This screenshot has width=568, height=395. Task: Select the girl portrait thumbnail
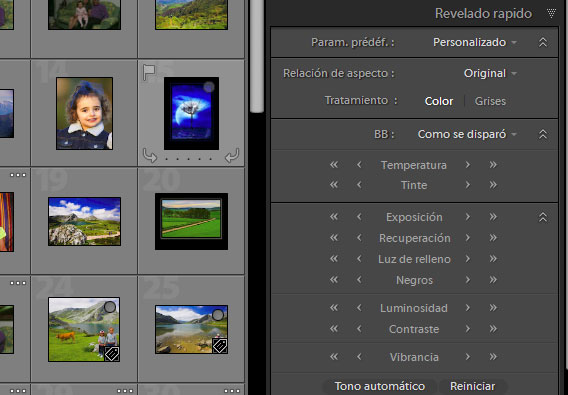coord(84,113)
